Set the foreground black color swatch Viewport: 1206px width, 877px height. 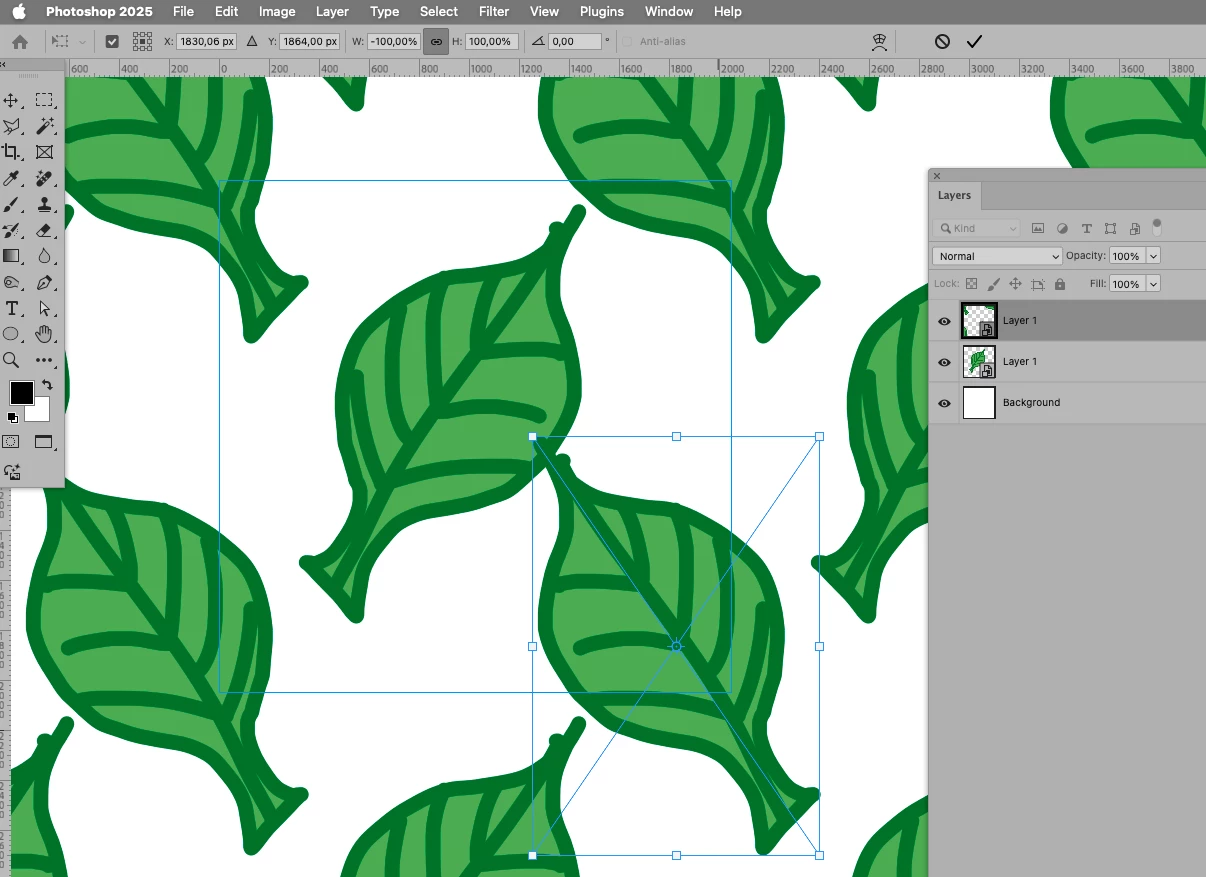pyautogui.click(x=21, y=392)
